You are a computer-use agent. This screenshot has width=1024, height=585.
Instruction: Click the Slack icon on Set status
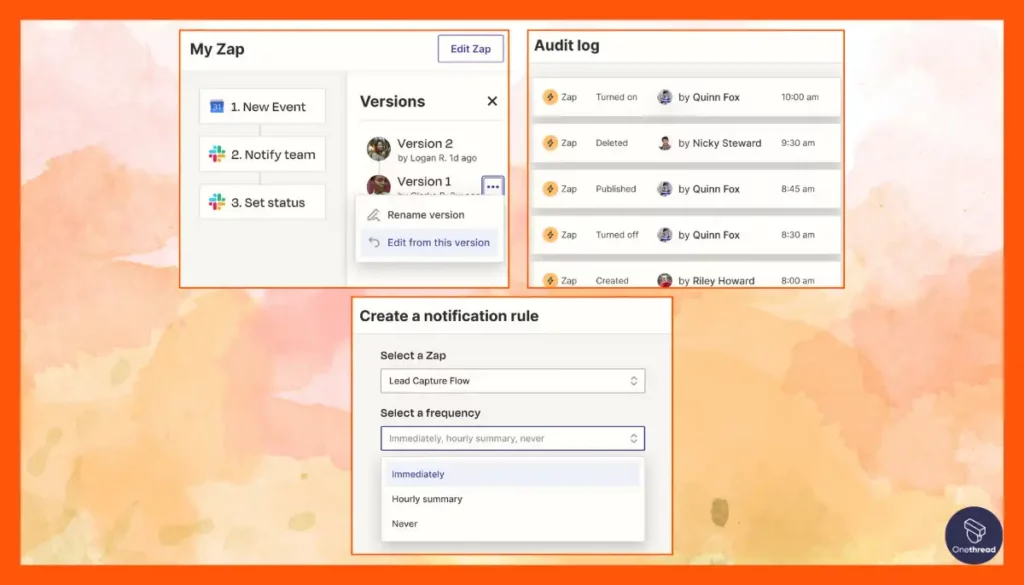click(217, 202)
